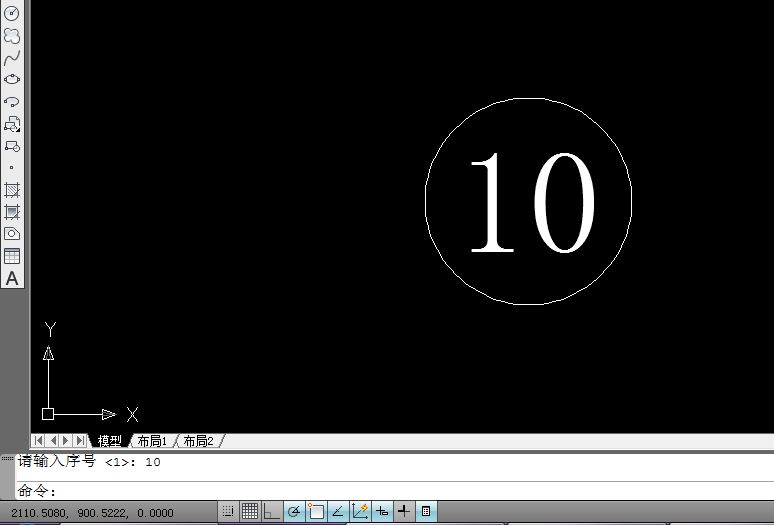Click the 命令: command line input
This screenshot has height=525, width=774.
pyautogui.click(x=395, y=491)
